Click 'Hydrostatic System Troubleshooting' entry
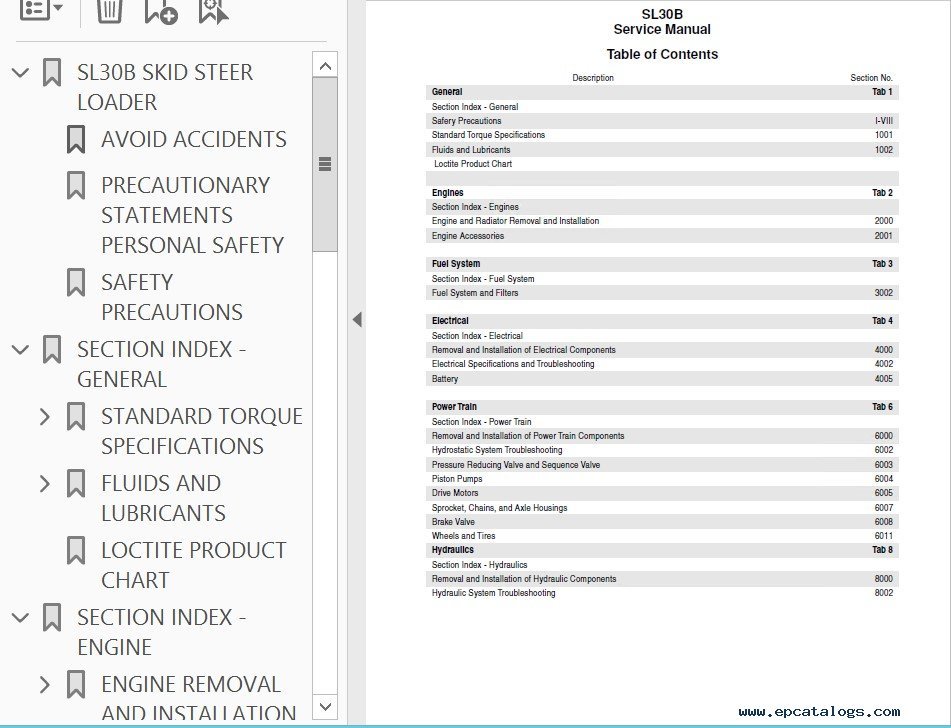Image resolution: width=951 pixels, height=728 pixels. click(x=497, y=450)
